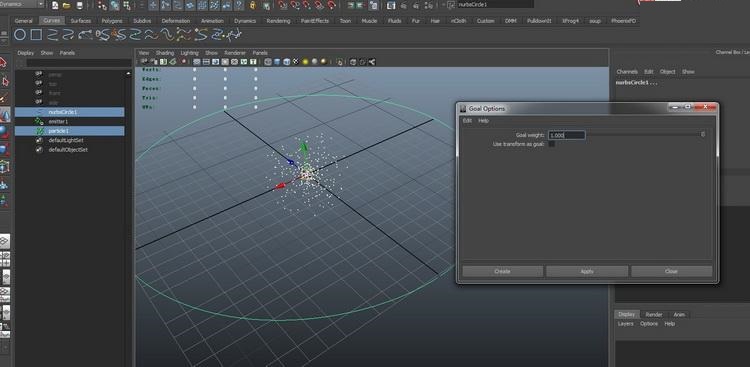Switch to the PhoenixFD shelf tab

[623, 21]
